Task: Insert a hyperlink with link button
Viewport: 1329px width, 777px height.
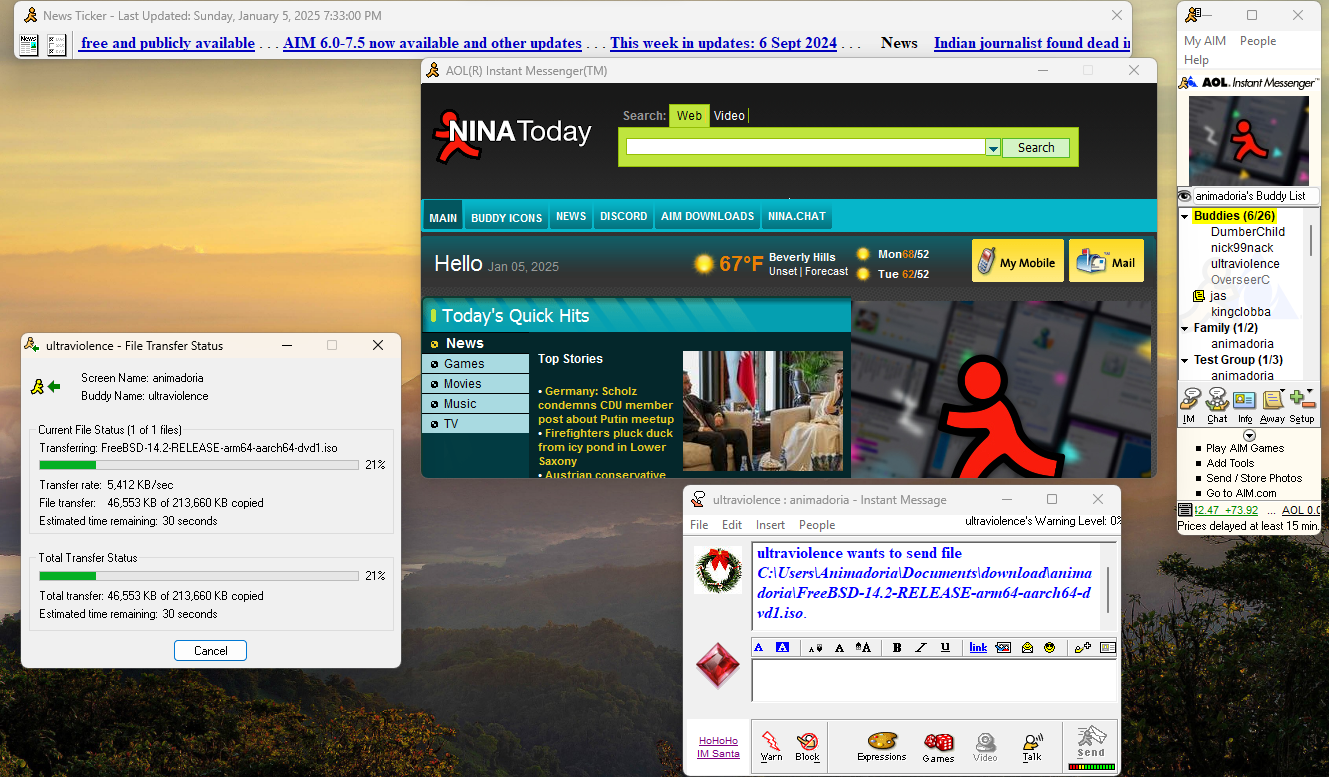Action: click(978, 648)
